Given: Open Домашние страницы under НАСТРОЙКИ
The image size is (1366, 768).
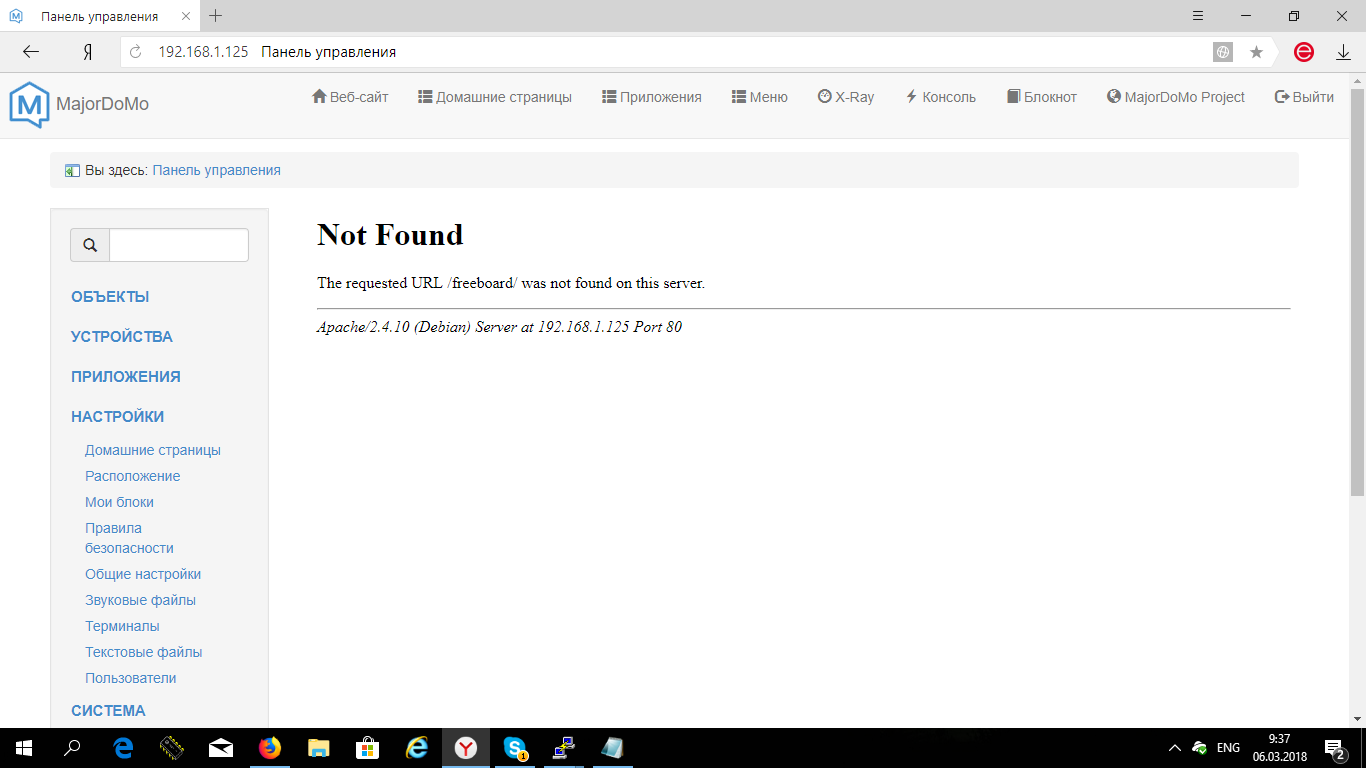Looking at the screenshot, I should point(153,450).
